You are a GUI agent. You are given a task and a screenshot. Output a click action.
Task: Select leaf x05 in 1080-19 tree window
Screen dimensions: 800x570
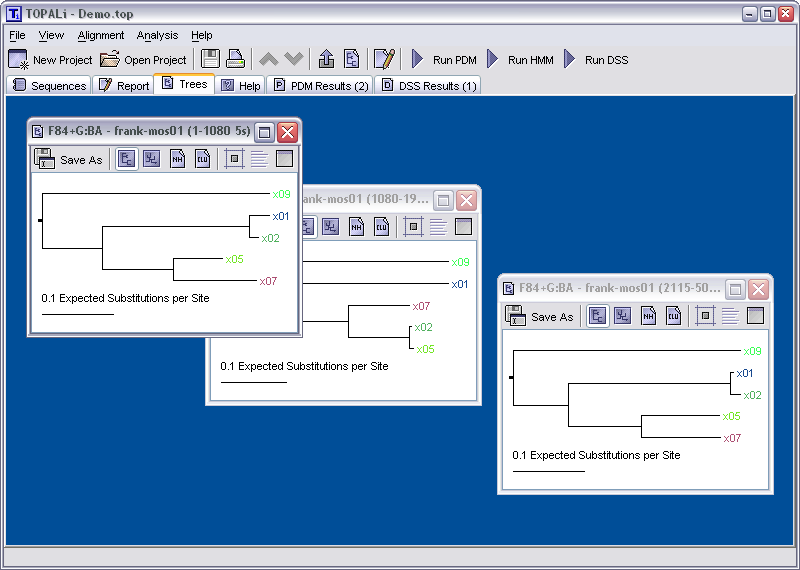426,350
